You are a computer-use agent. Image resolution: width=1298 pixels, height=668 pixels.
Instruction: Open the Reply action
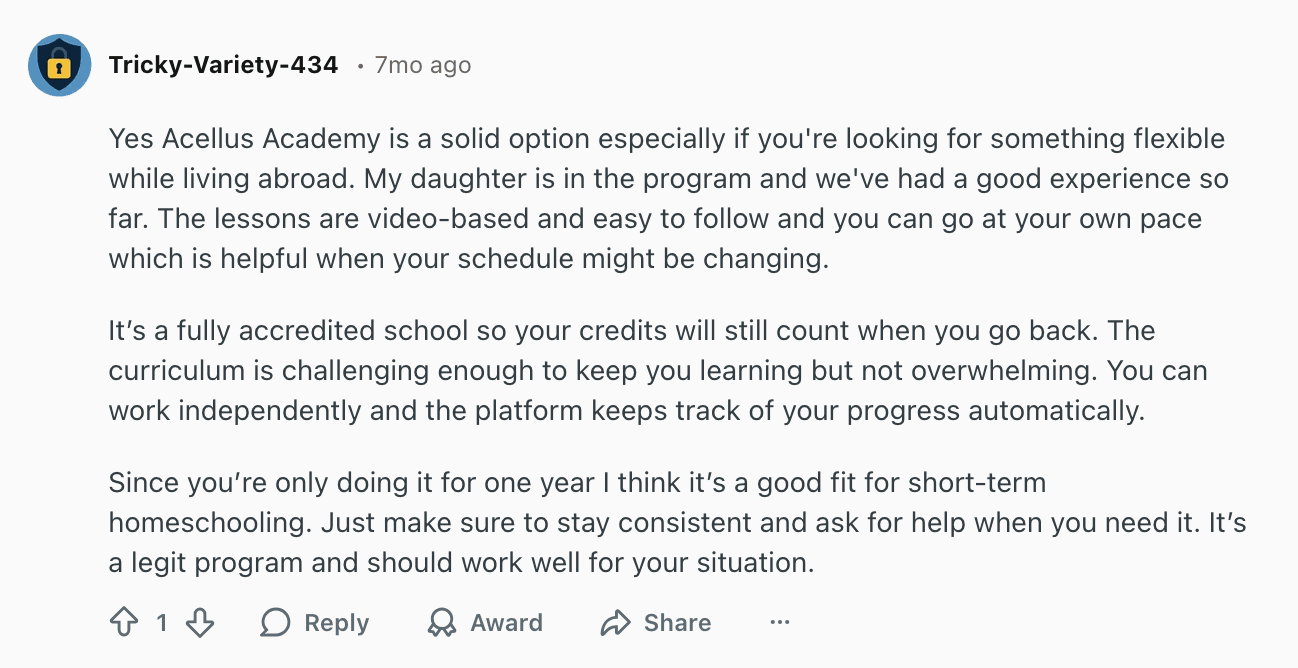[315, 622]
